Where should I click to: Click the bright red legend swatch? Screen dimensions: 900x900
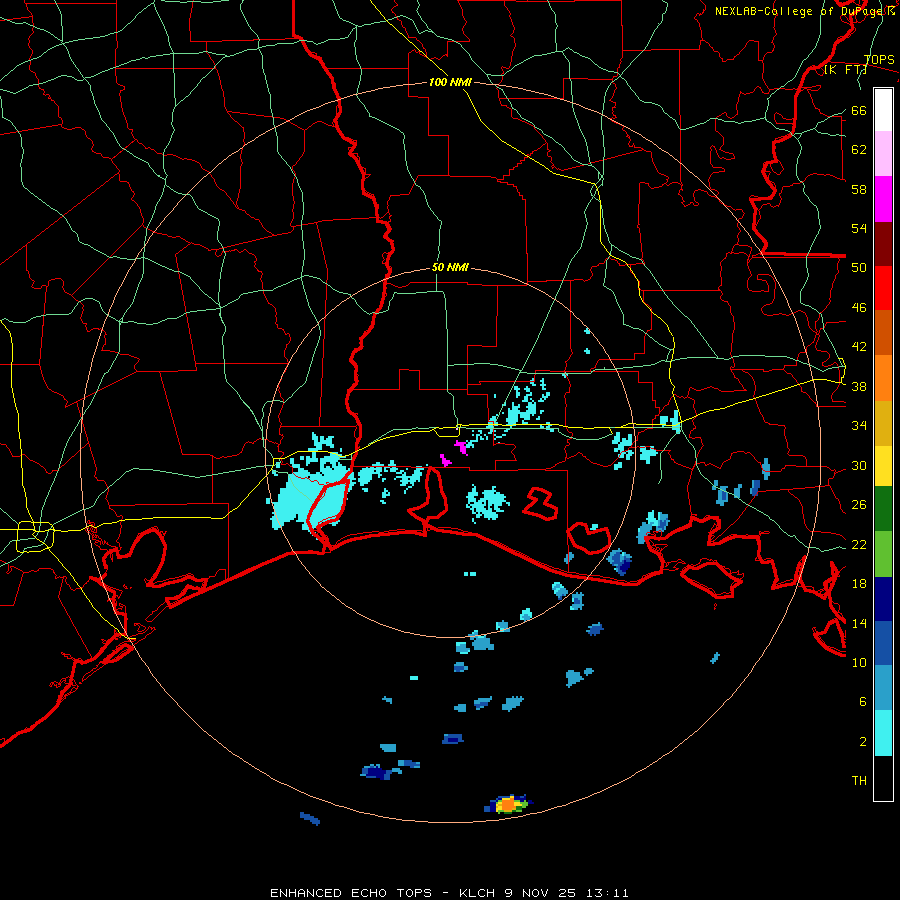click(x=883, y=288)
